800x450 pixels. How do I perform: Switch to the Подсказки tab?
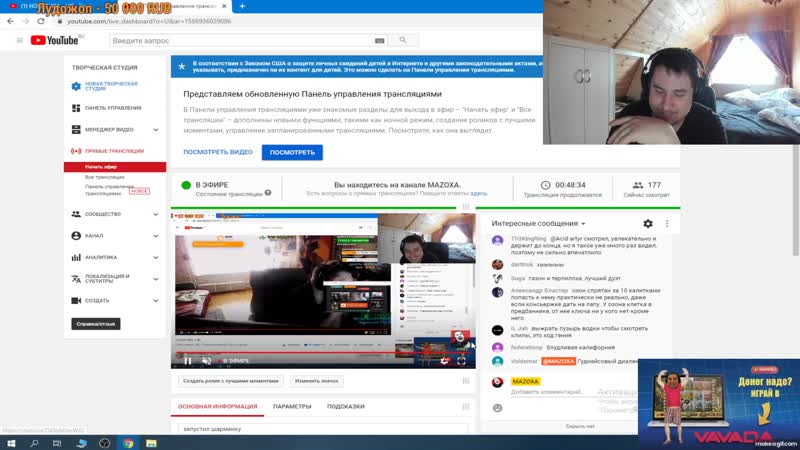click(x=345, y=406)
